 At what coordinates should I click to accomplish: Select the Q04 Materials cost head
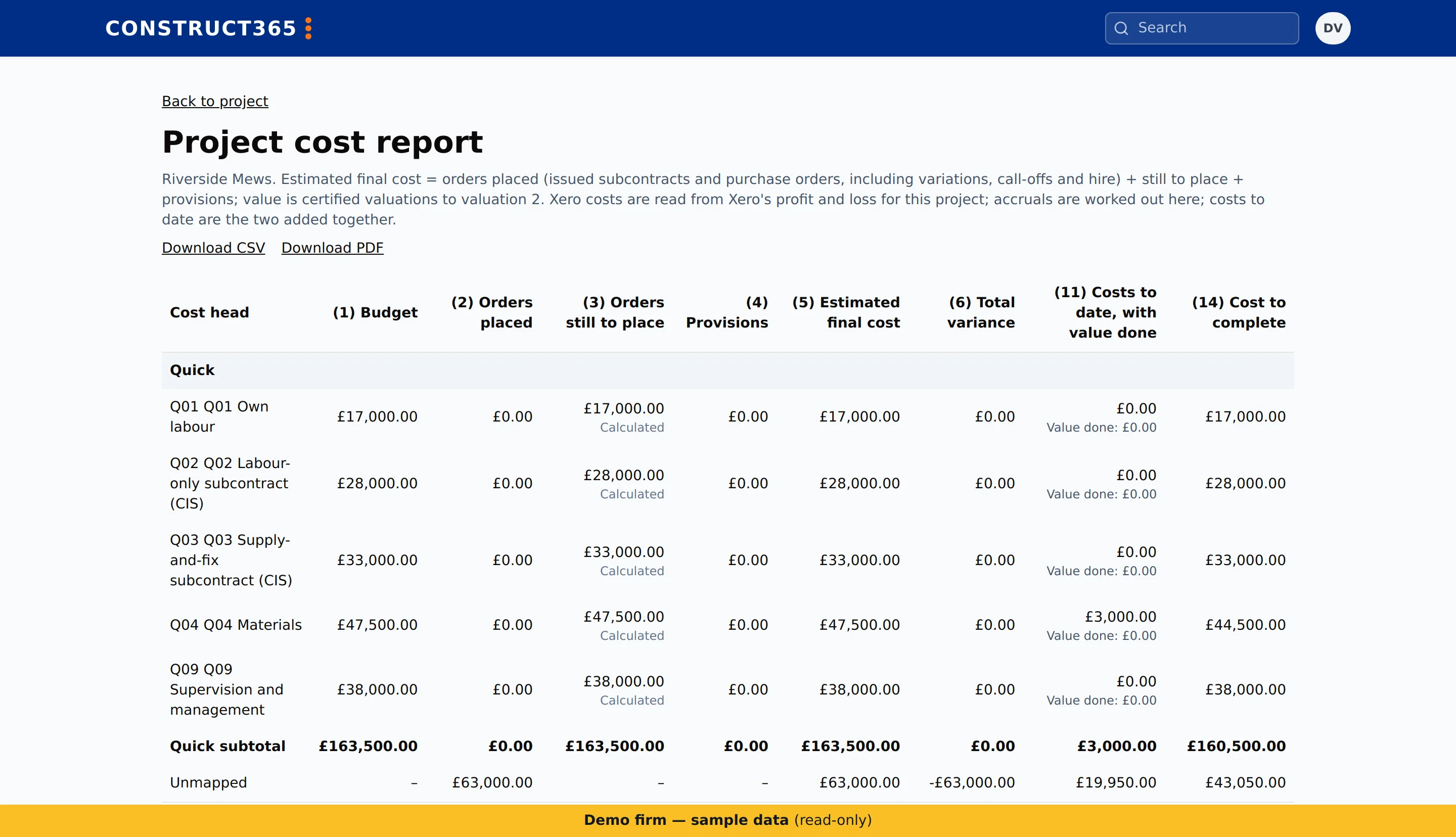tap(236, 625)
